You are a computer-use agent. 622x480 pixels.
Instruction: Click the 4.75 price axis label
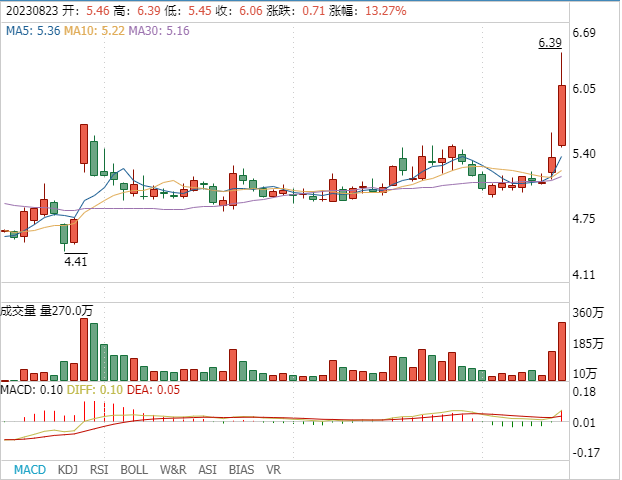tap(584, 219)
